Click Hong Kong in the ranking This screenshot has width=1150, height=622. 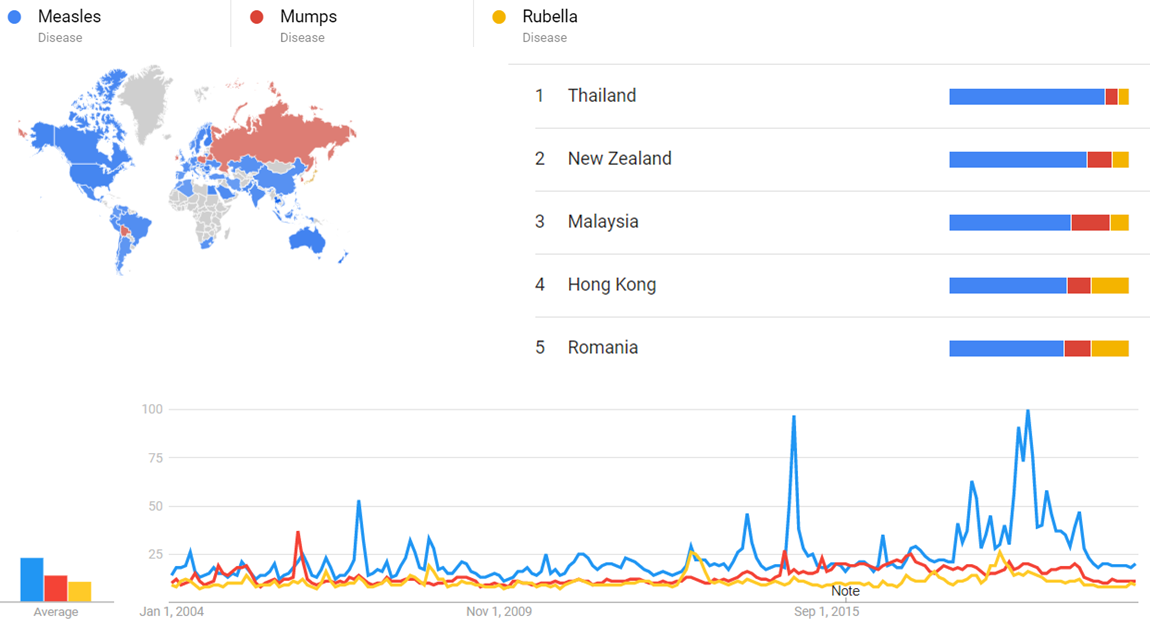611,285
